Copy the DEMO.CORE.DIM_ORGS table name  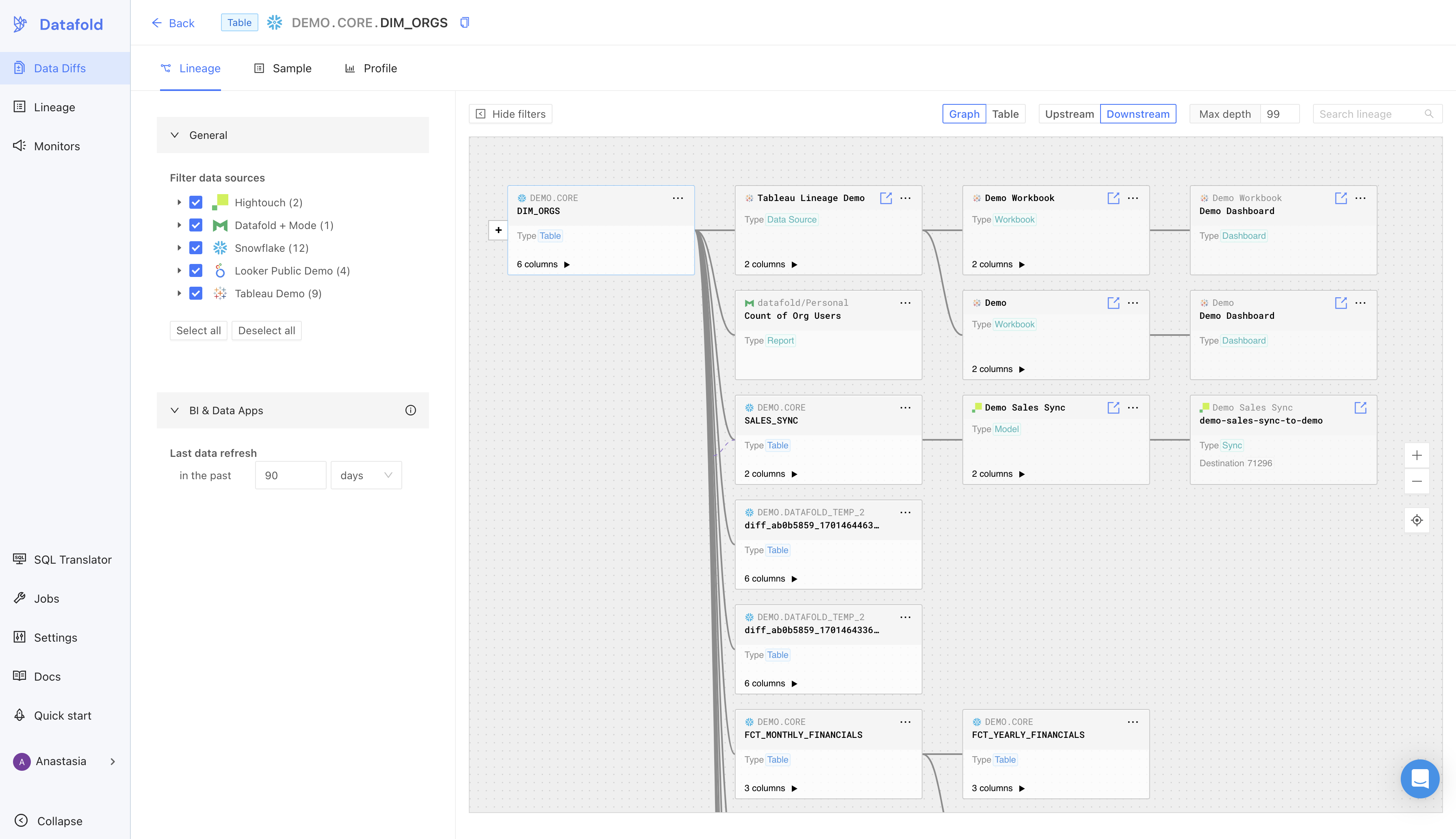[465, 22]
